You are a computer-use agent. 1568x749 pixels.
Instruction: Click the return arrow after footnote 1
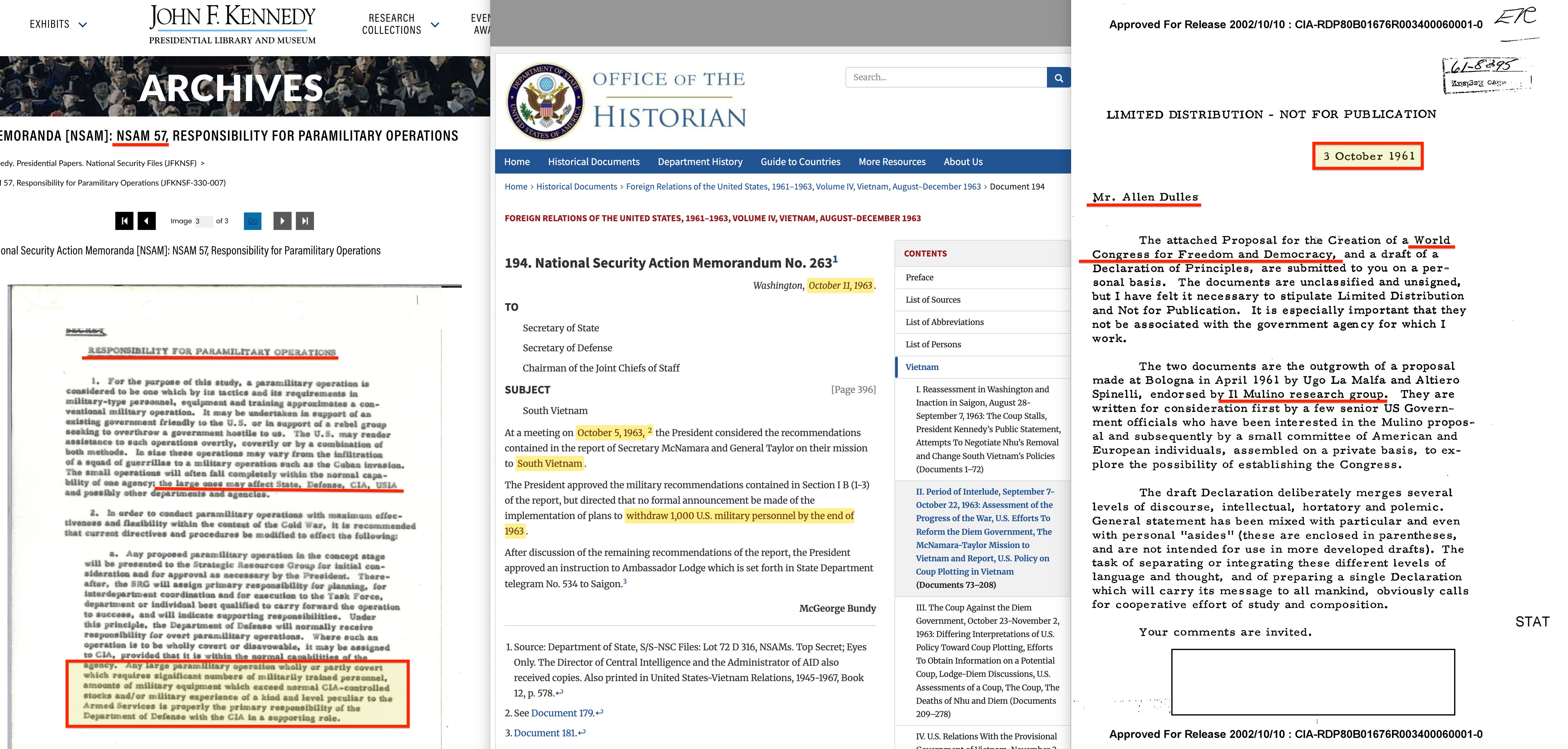[559, 693]
